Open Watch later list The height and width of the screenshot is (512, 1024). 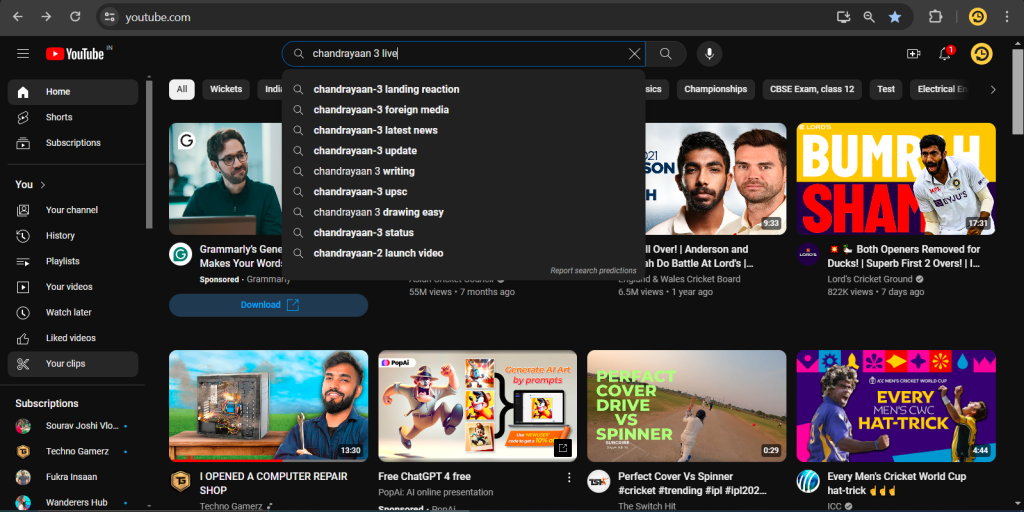pyautogui.click(x=72, y=312)
